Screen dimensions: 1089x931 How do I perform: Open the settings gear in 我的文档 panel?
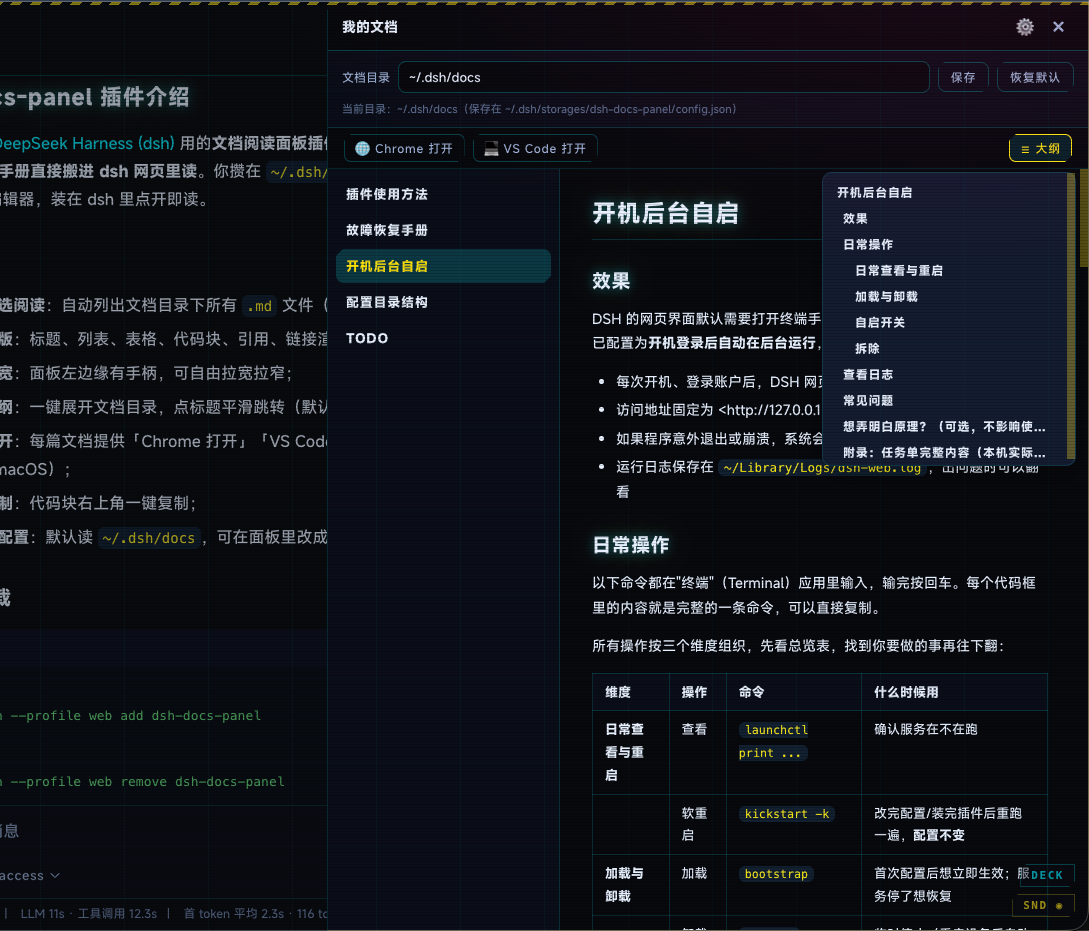1024,27
